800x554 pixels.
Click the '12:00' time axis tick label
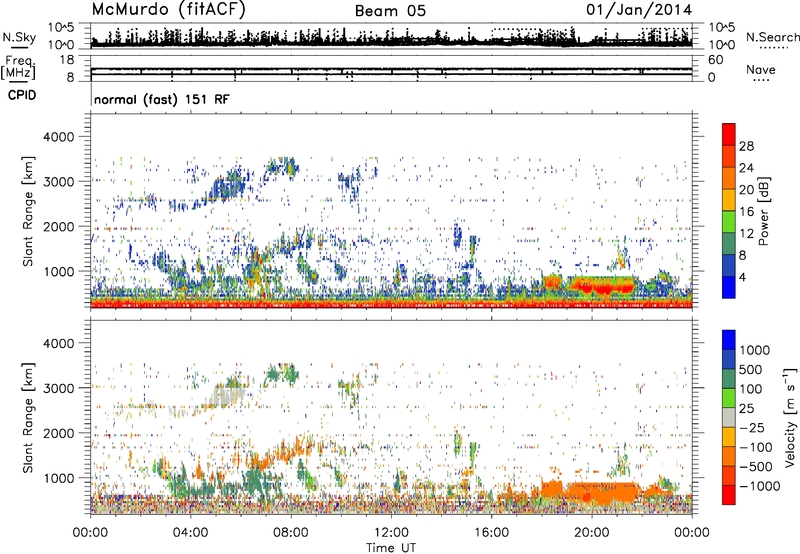391,533
